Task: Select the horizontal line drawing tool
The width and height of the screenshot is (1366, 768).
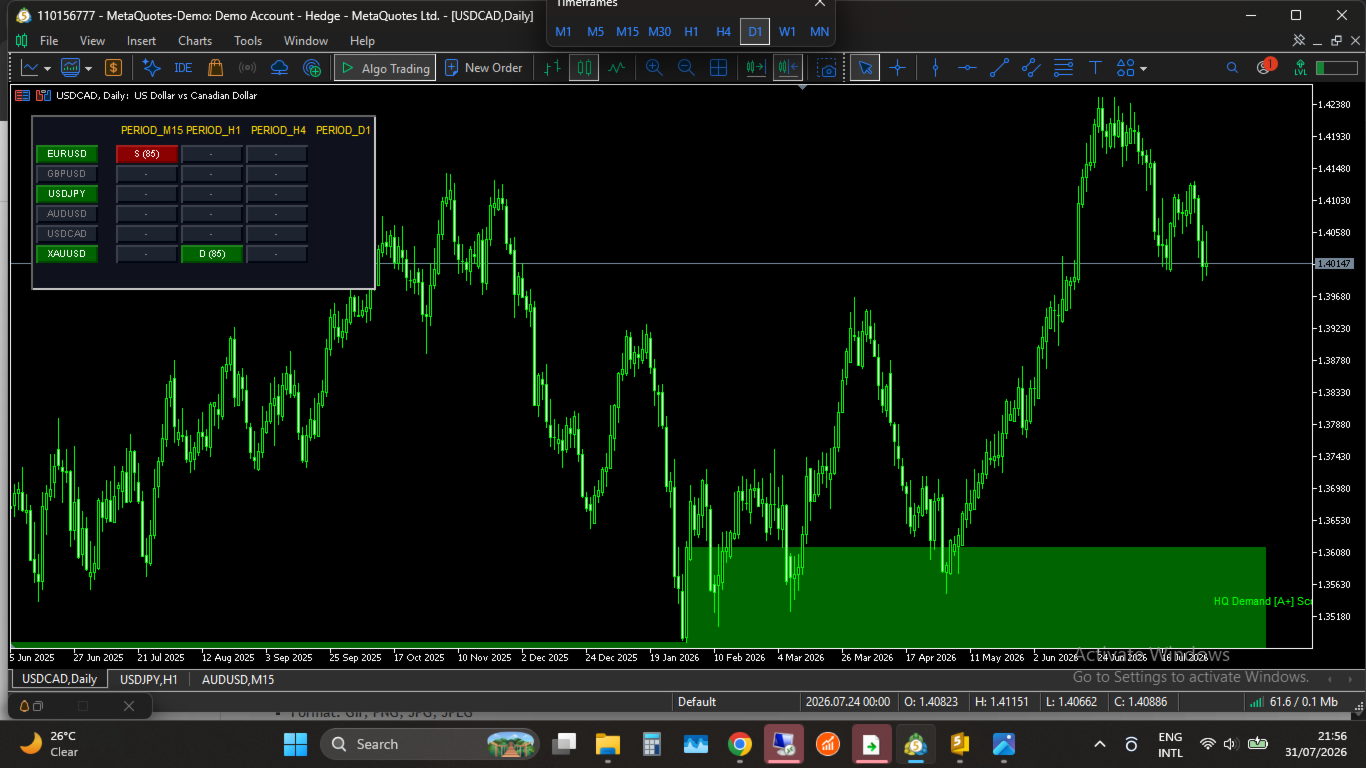Action: coord(967,68)
